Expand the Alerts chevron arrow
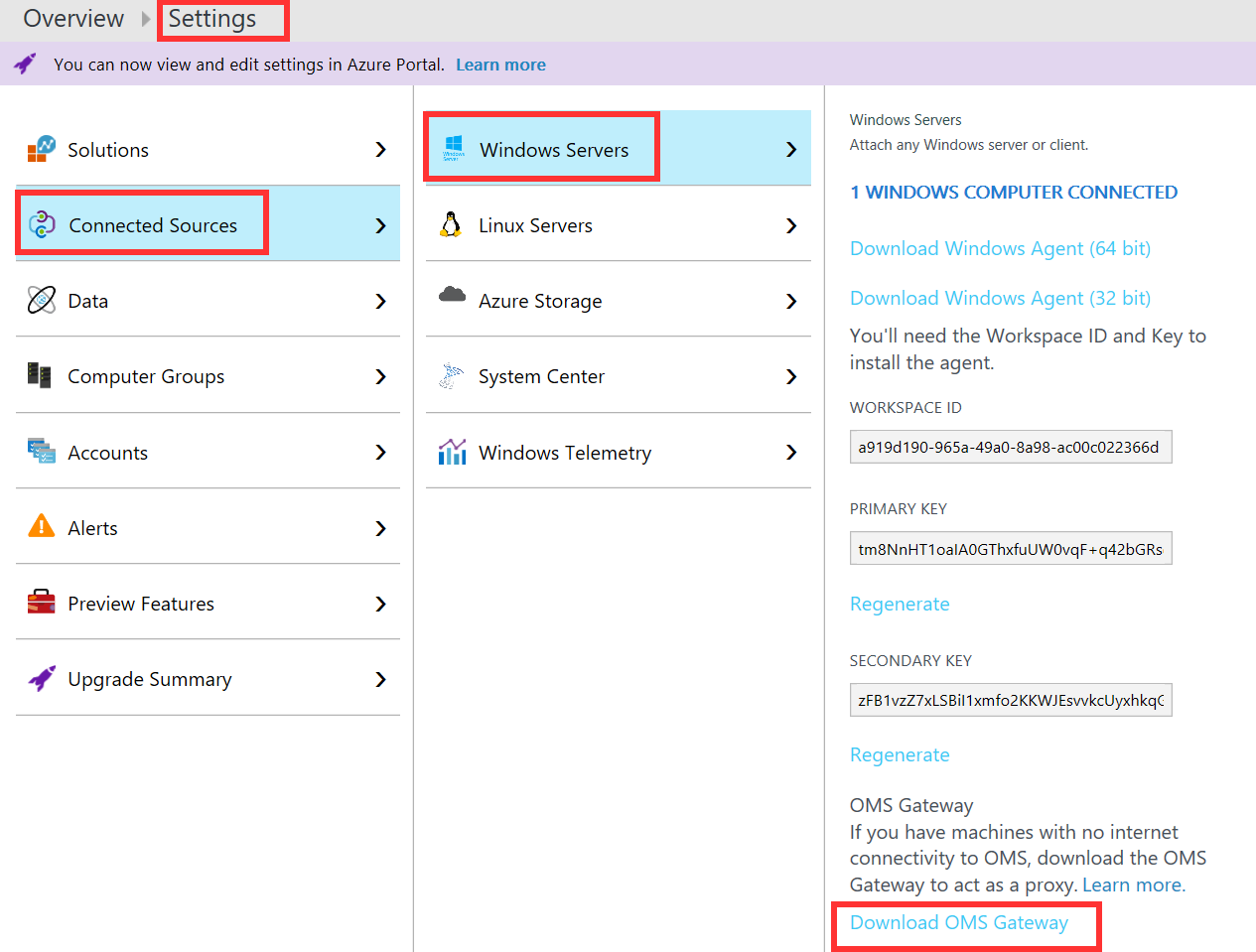 click(380, 528)
